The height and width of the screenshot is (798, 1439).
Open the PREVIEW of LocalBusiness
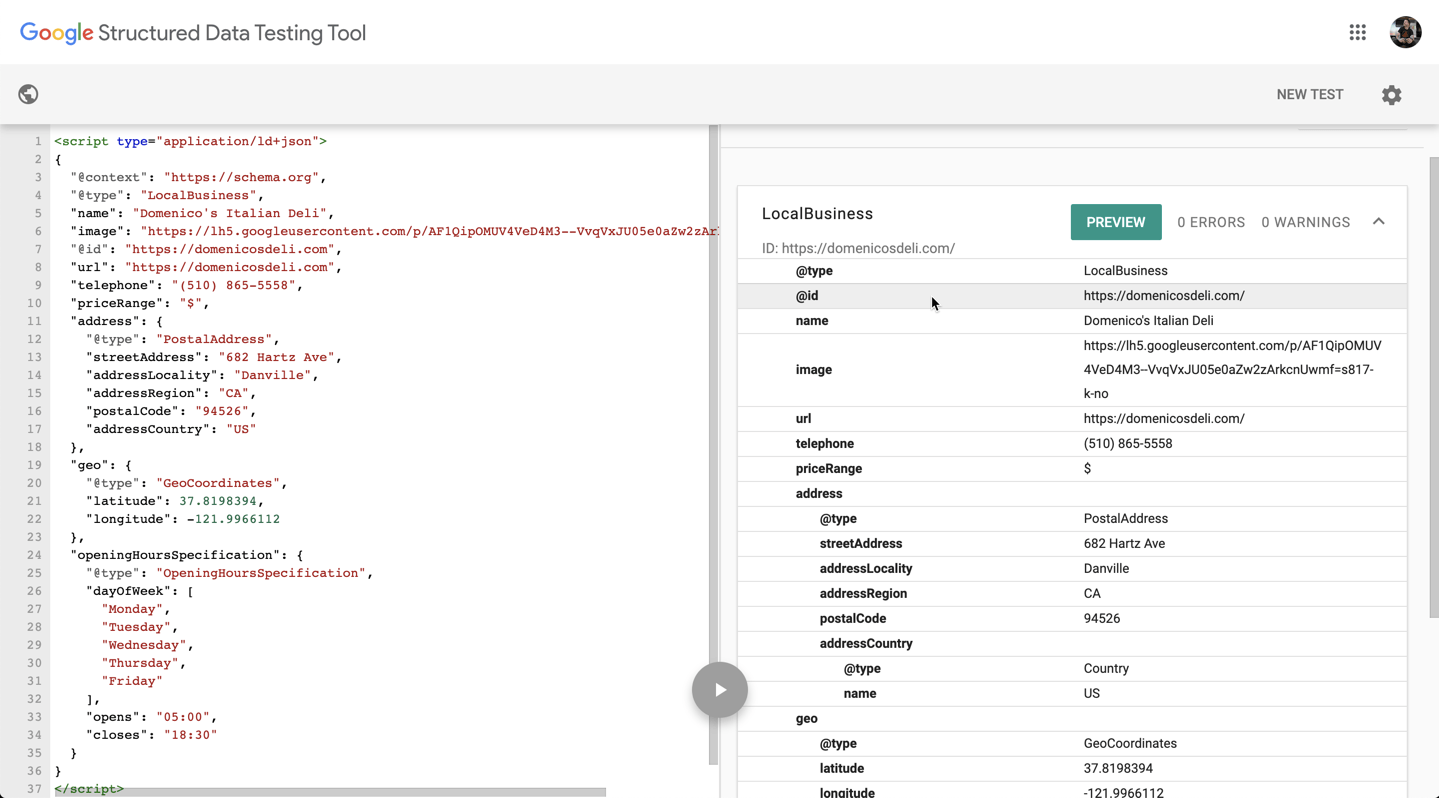pyautogui.click(x=1116, y=222)
